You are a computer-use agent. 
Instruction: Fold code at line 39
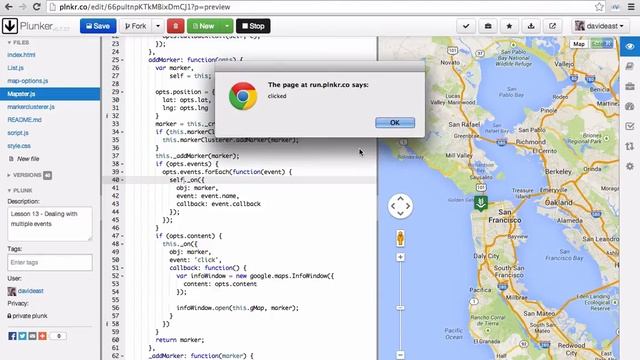tap(122, 172)
